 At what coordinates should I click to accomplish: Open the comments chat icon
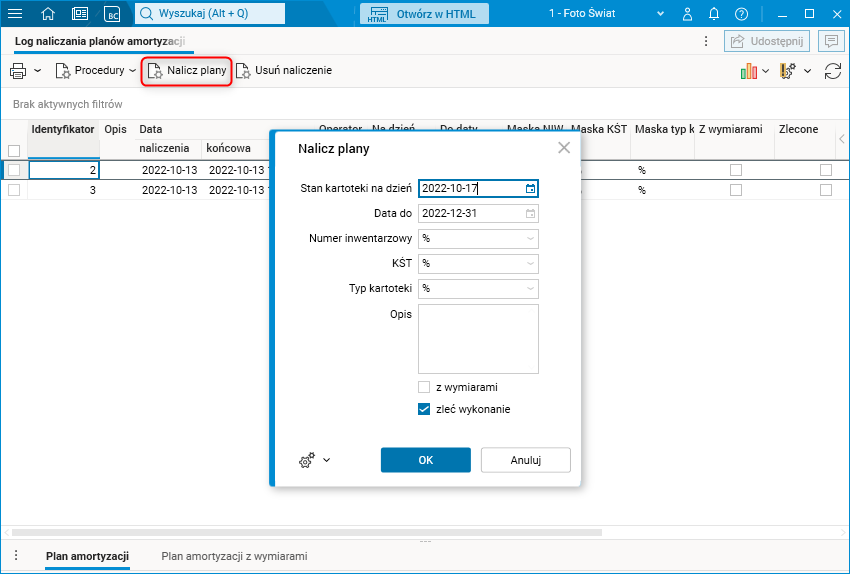click(831, 41)
